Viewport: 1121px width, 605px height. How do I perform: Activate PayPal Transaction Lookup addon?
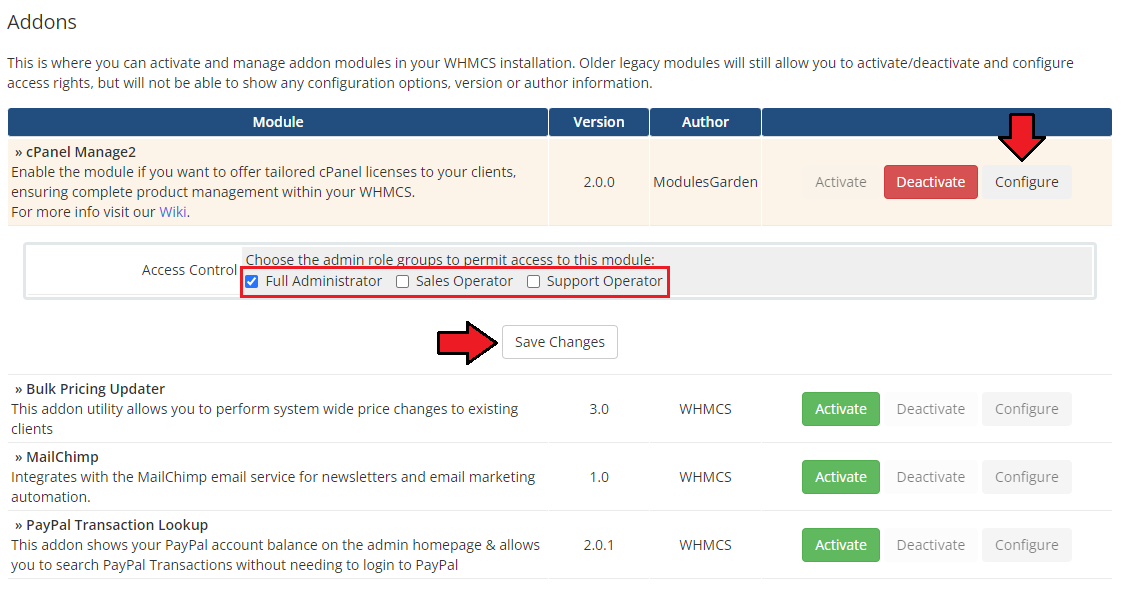[x=840, y=545]
